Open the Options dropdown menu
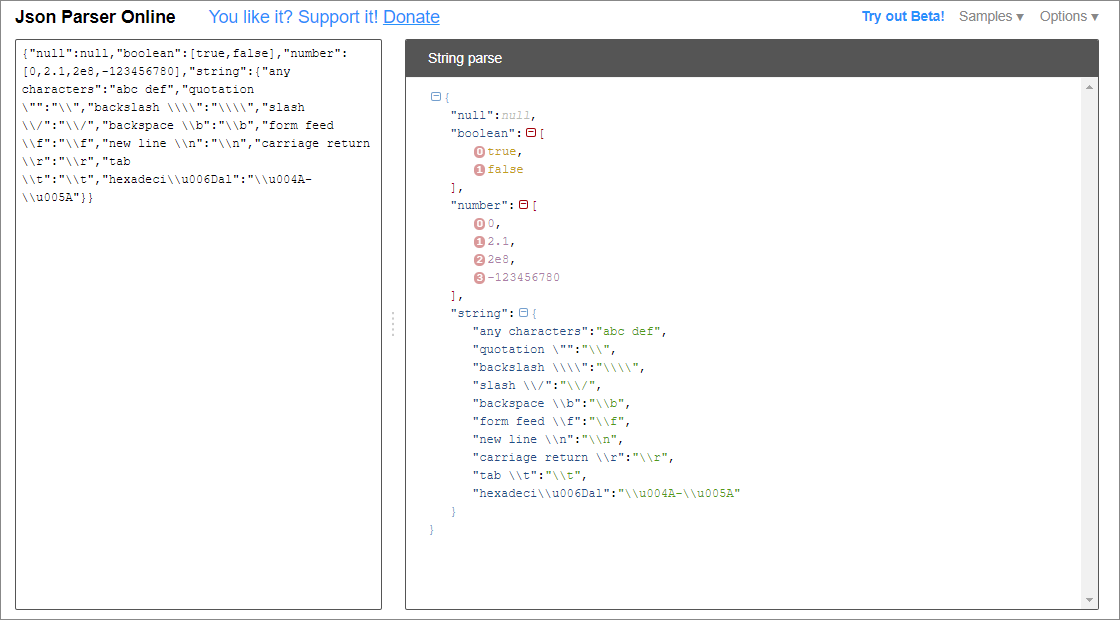The width and height of the screenshot is (1120, 620). pos(1069,16)
